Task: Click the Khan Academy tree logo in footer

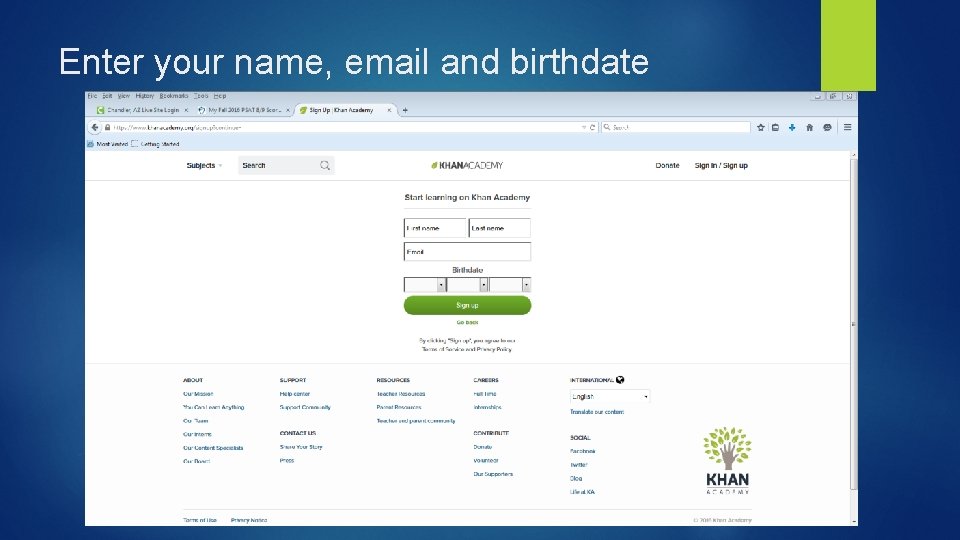Action: (x=727, y=460)
